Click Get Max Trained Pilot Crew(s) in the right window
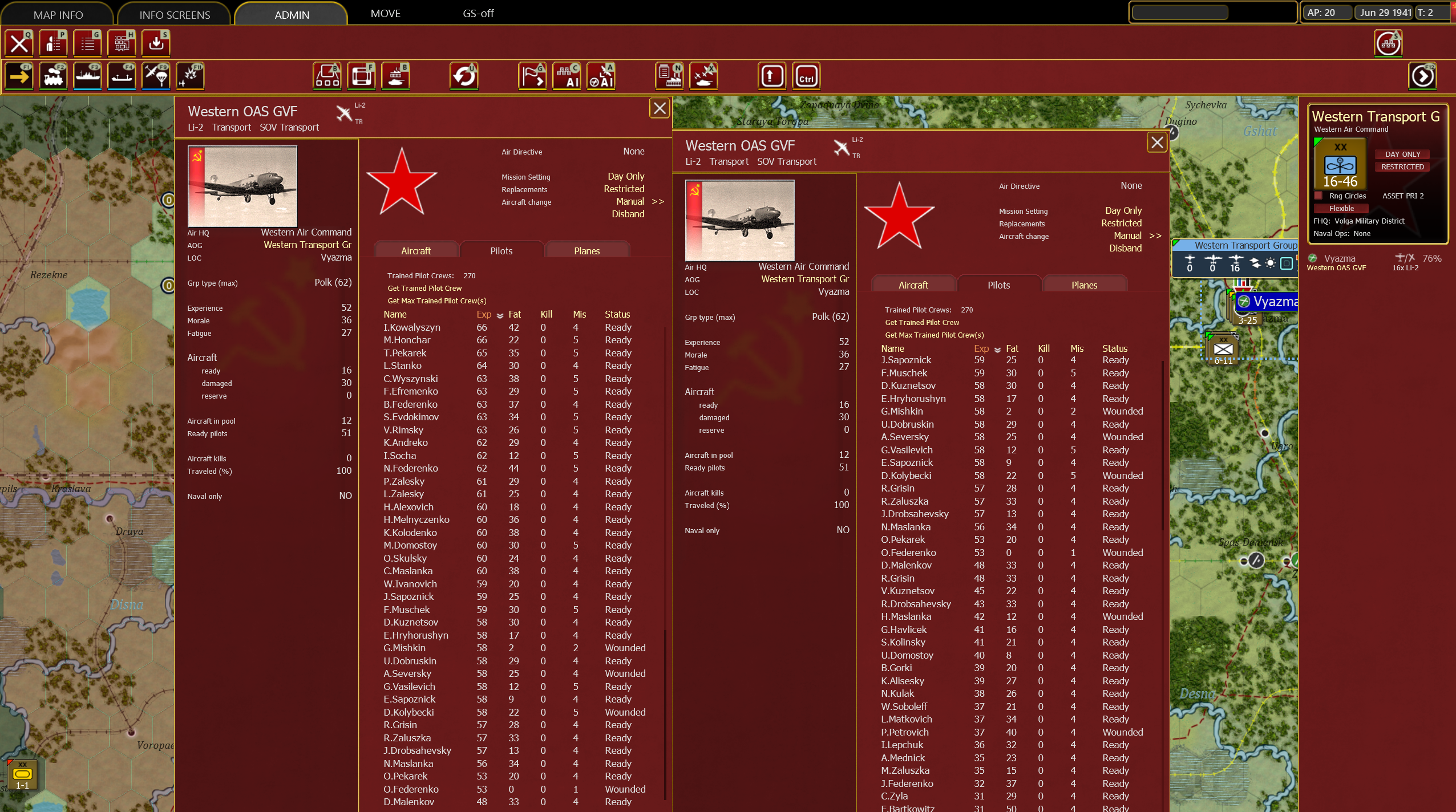1456x812 pixels. 934,335
